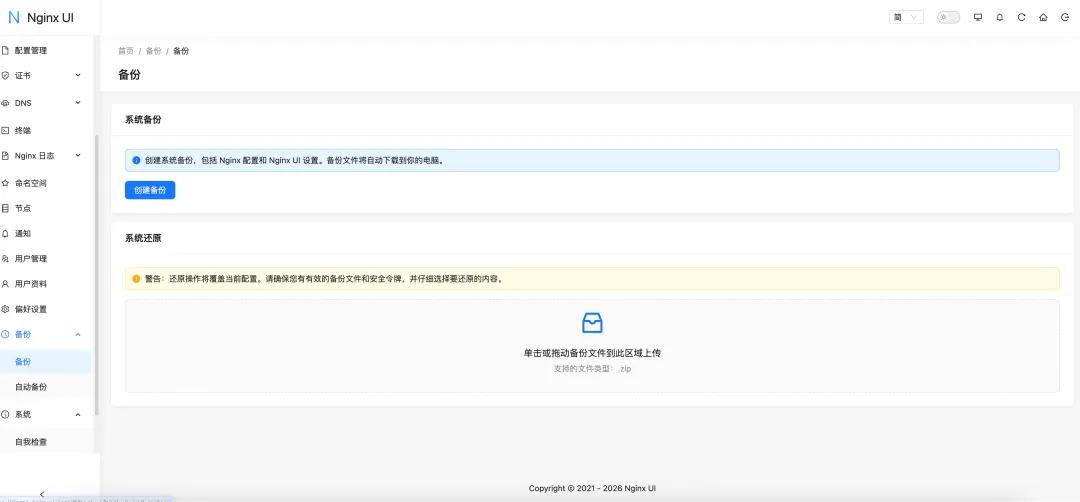
Task: Expand the DNS menu chevron
Action: 78,103
